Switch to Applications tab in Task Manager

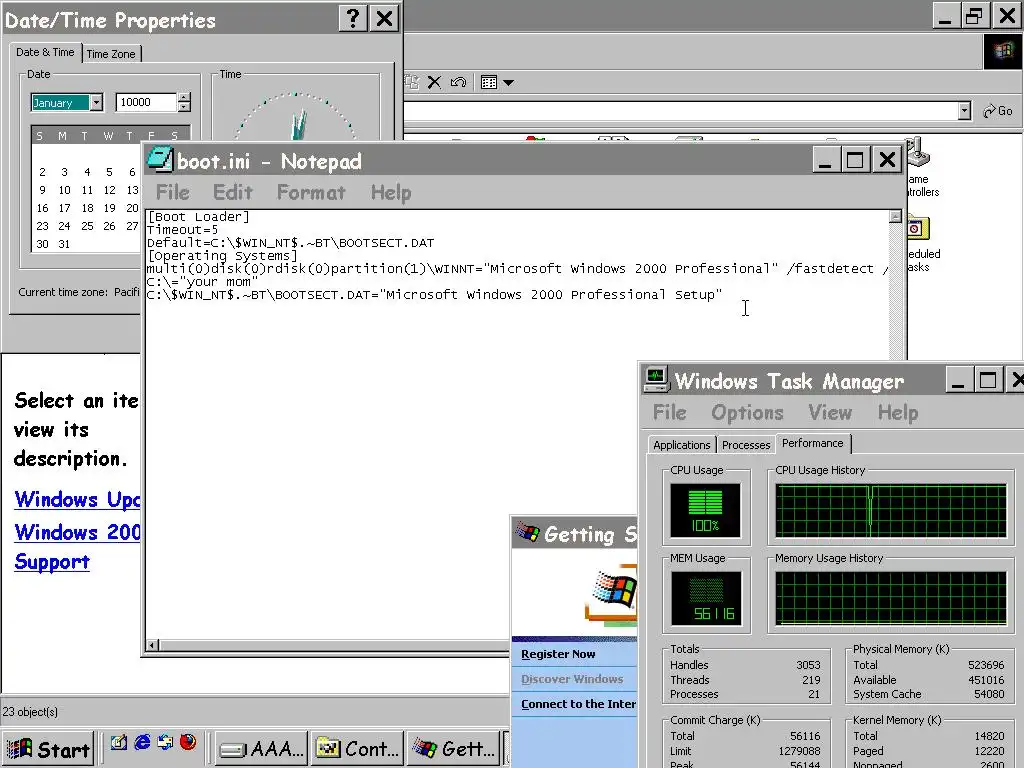tap(682, 445)
